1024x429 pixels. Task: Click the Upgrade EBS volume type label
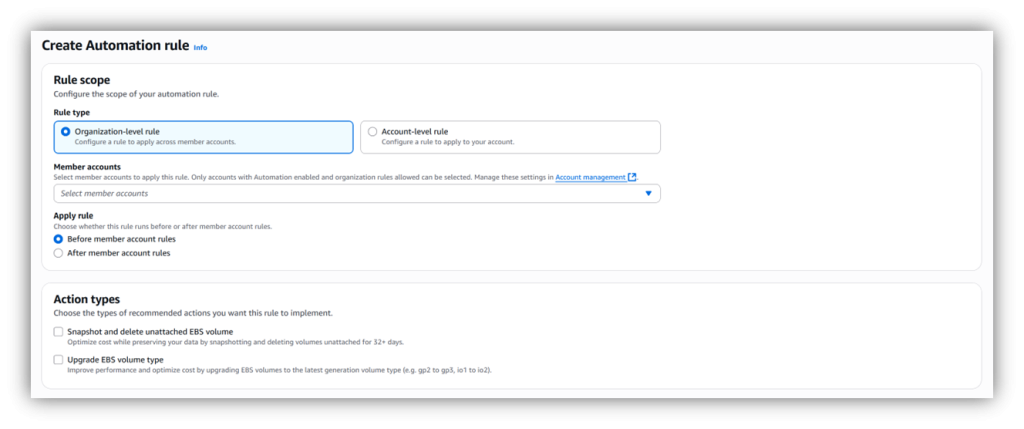[115, 359]
